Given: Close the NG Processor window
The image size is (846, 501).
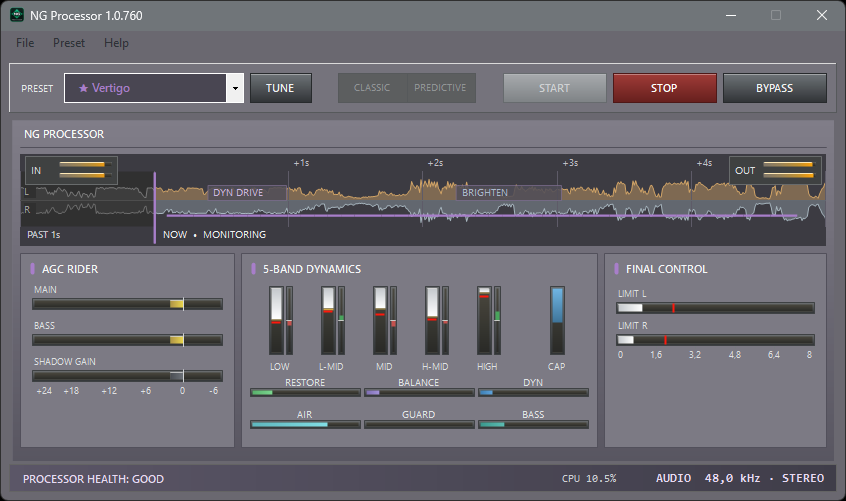Looking at the screenshot, I should (821, 15).
